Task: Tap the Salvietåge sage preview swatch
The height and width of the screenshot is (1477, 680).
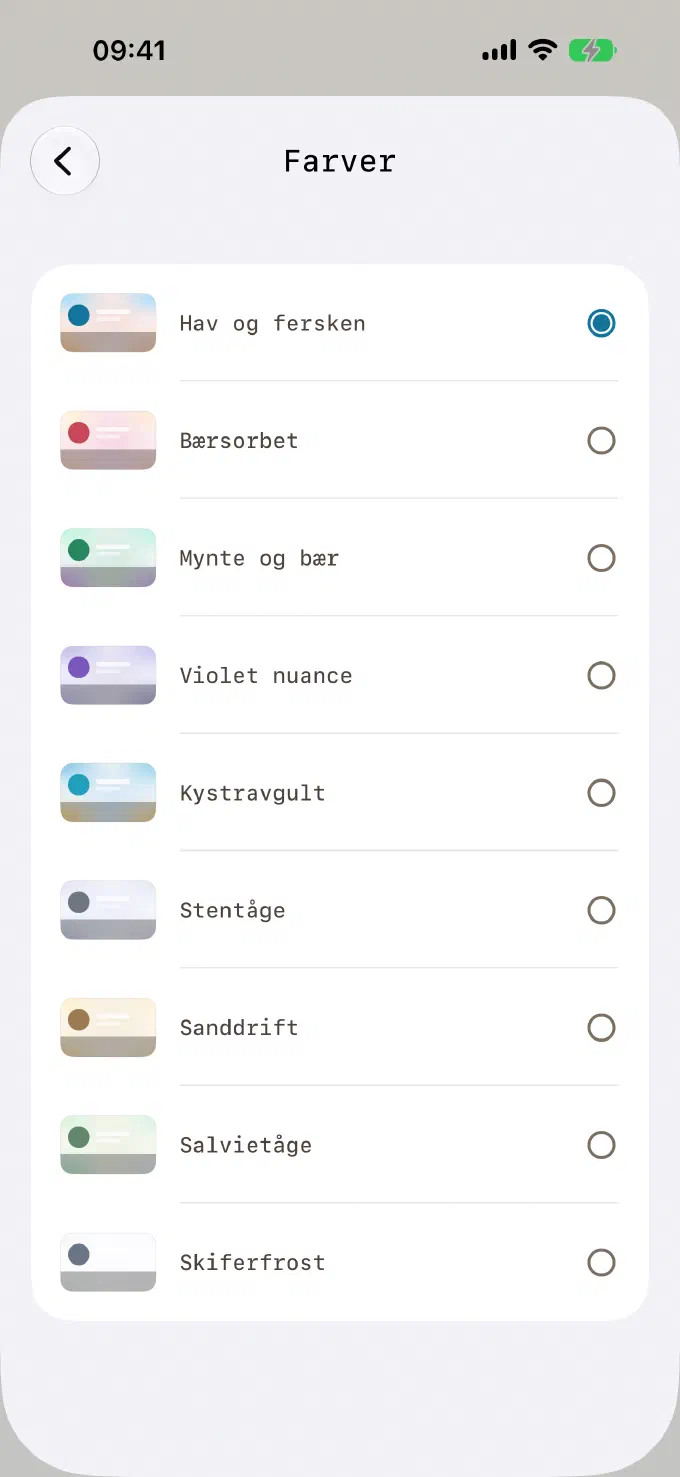Action: click(108, 1145)
